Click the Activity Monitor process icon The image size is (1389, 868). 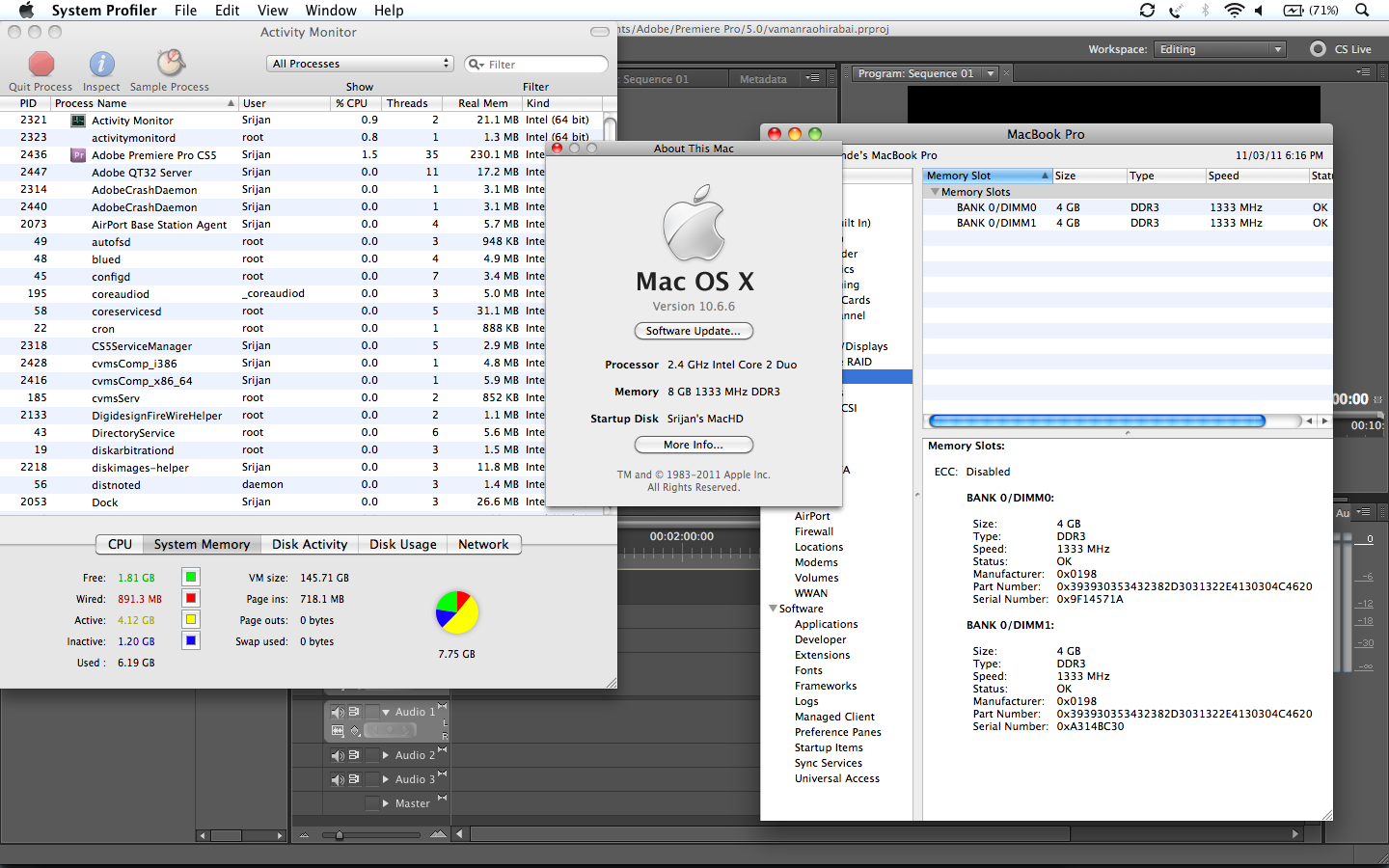pyautogui.click(x=78, y=121)
